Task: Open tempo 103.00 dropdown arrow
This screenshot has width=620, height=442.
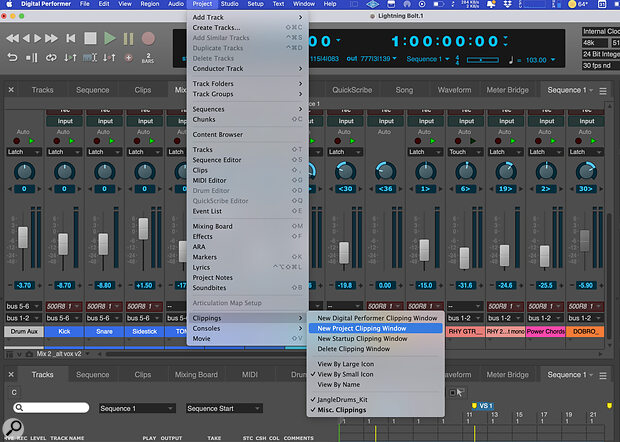Action: click(553, 60)
